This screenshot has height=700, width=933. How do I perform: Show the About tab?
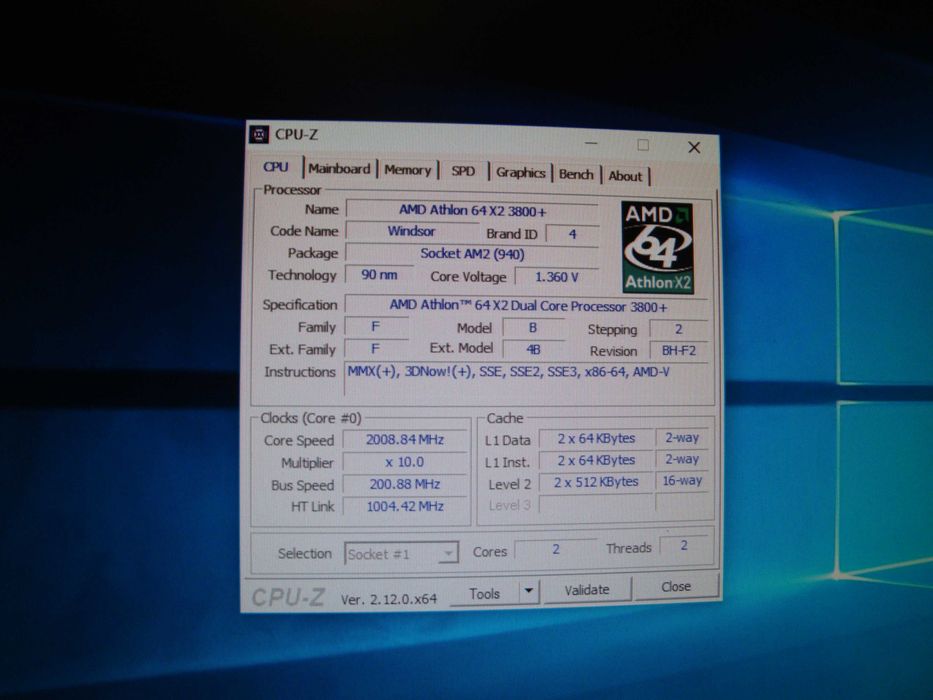625,176
